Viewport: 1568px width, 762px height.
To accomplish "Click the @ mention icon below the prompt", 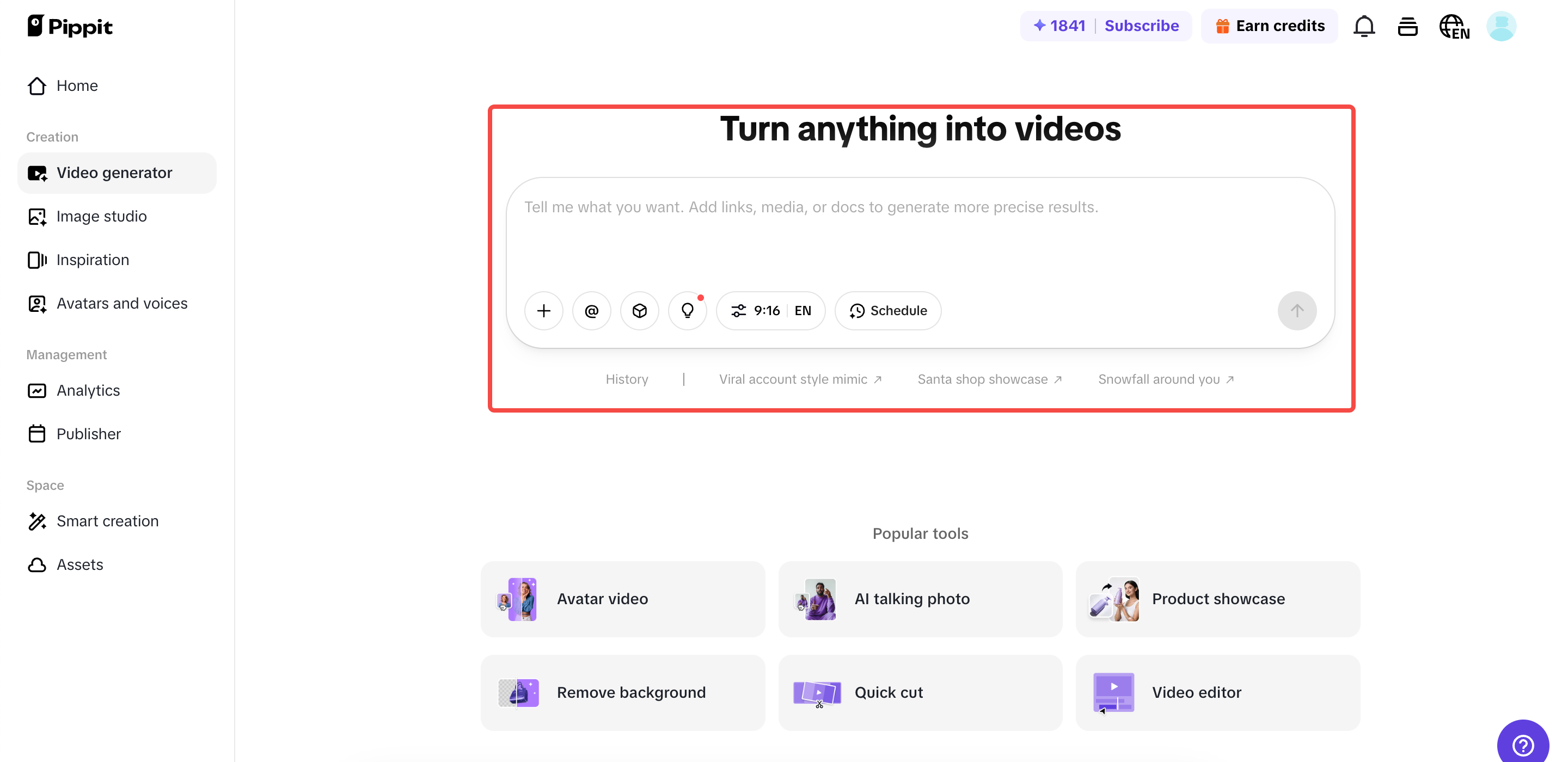I will click(x=591, y=310).
